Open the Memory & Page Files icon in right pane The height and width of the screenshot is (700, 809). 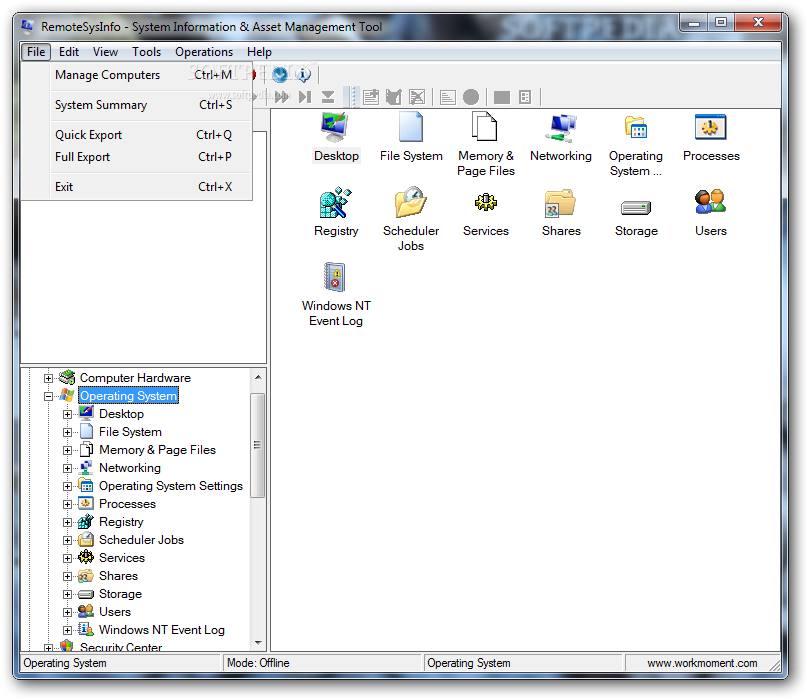pos(485,127)
